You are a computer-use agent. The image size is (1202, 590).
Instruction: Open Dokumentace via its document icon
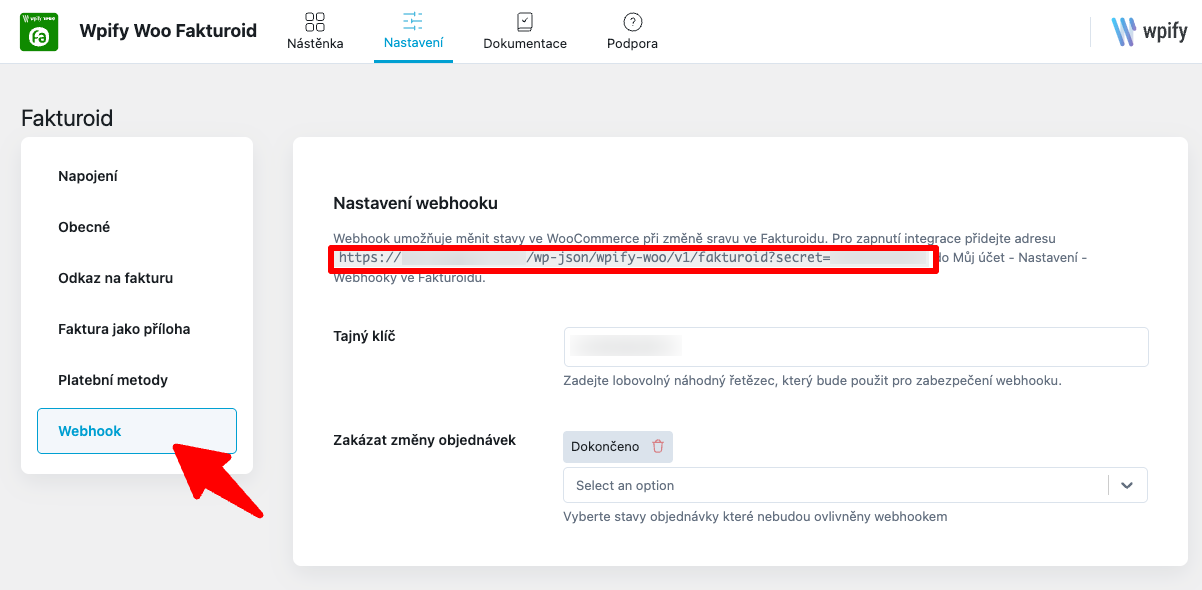(525, 19)
